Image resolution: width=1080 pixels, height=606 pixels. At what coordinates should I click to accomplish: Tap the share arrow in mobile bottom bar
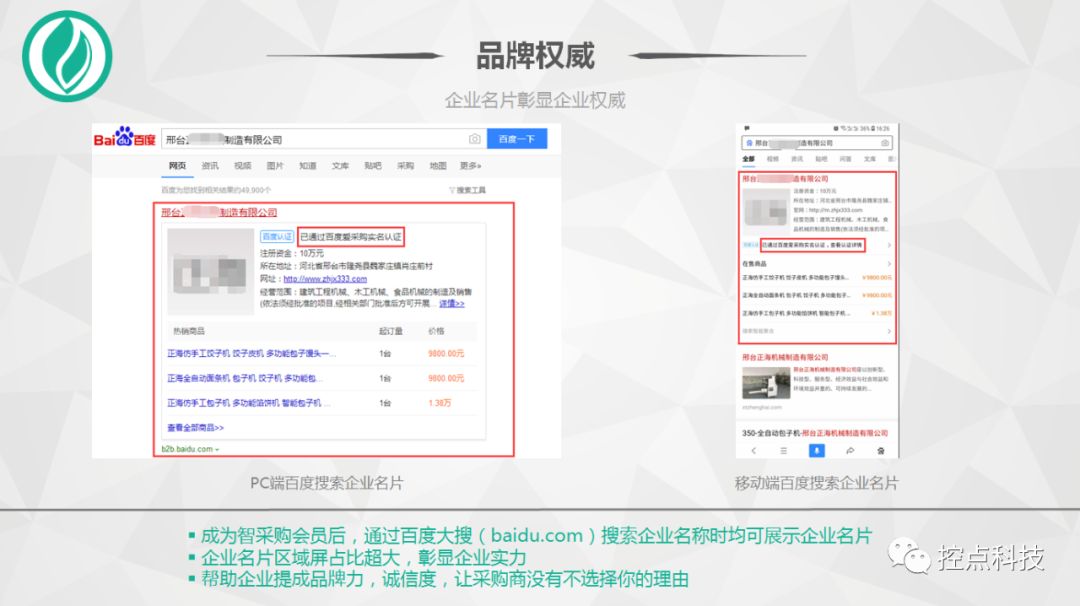coord(850,450)
